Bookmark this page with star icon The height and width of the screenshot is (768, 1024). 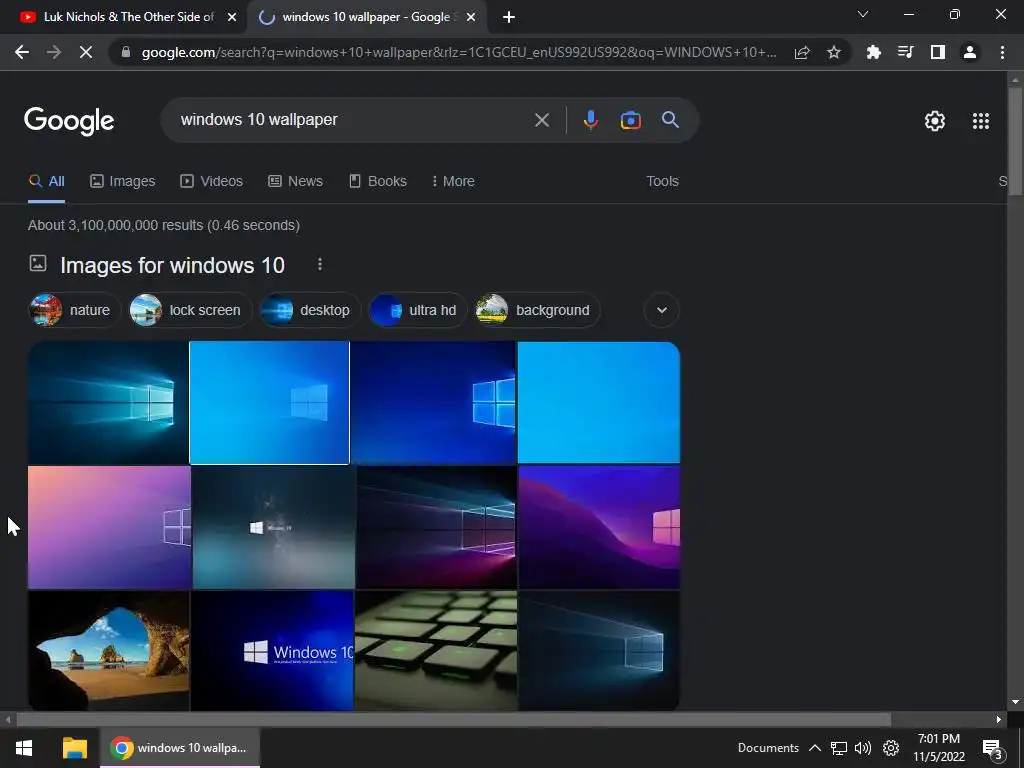[x=833, y=52]
